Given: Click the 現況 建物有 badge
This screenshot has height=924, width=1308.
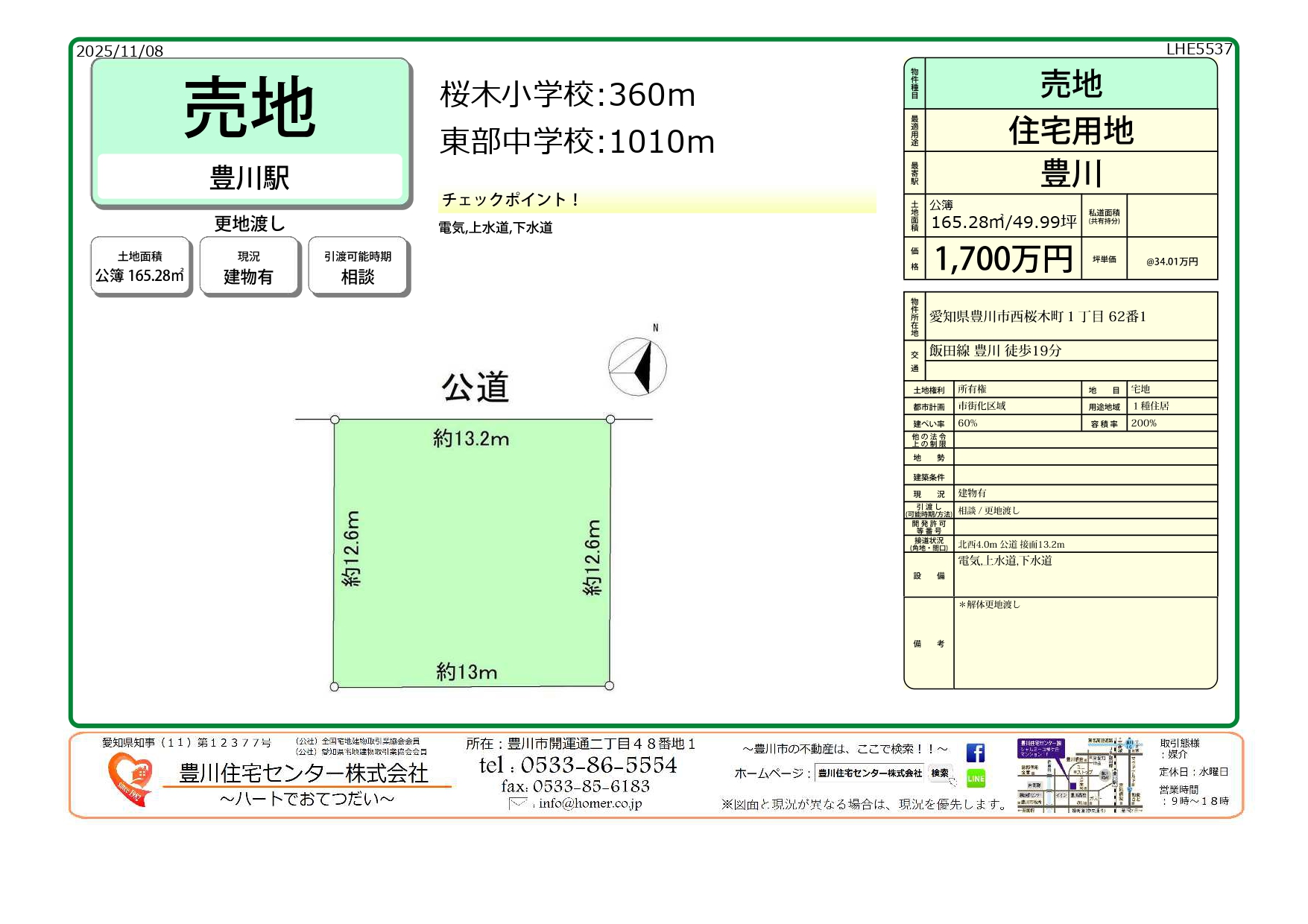Looking at the screenshot, I should 249,267.
